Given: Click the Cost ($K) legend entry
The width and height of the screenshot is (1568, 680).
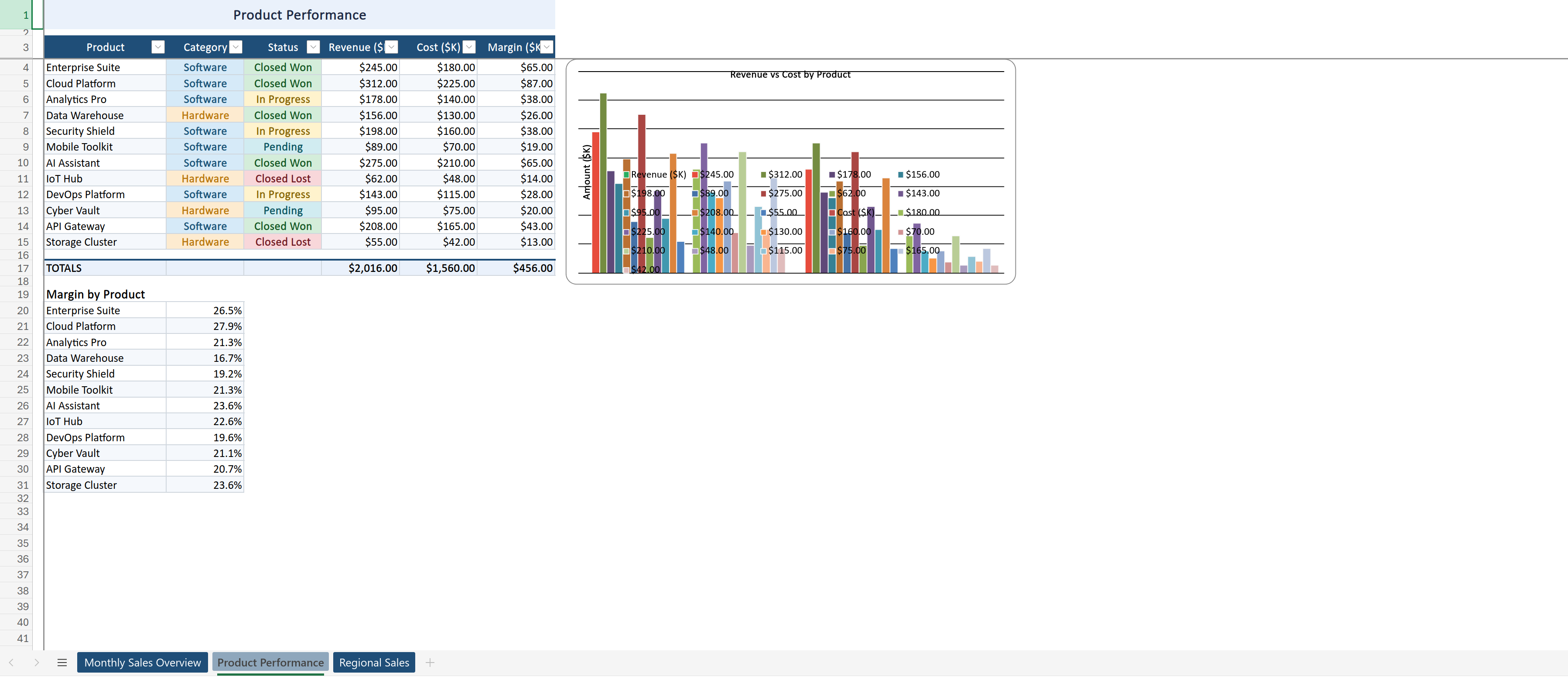Looking at the screenshot, I should [x=851, y=212].
